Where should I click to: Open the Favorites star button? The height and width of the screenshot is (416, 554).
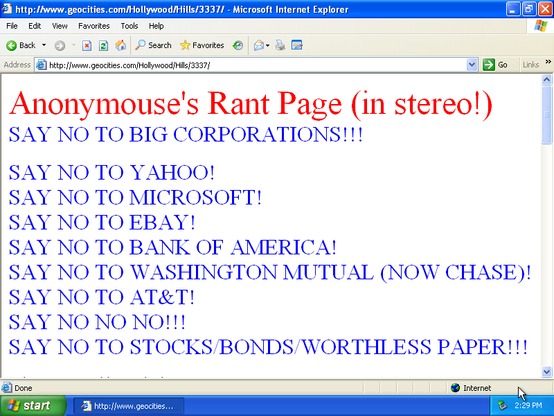click(x=202, y=45)
